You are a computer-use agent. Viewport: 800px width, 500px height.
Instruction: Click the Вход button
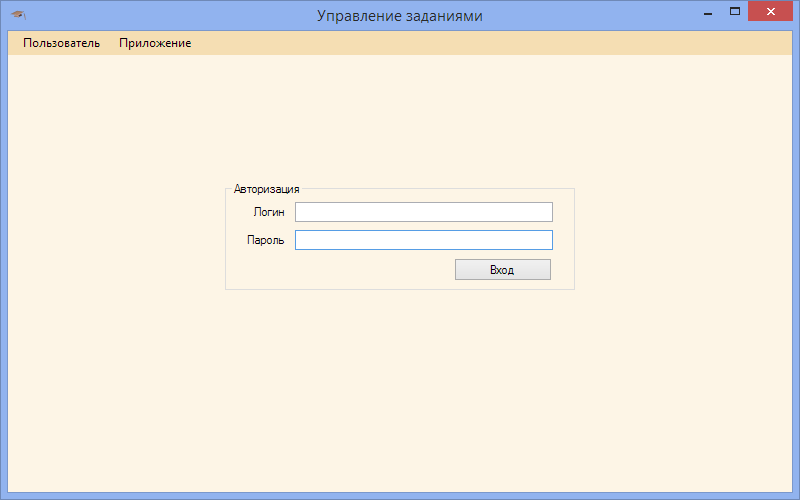(x=503, y=269)
